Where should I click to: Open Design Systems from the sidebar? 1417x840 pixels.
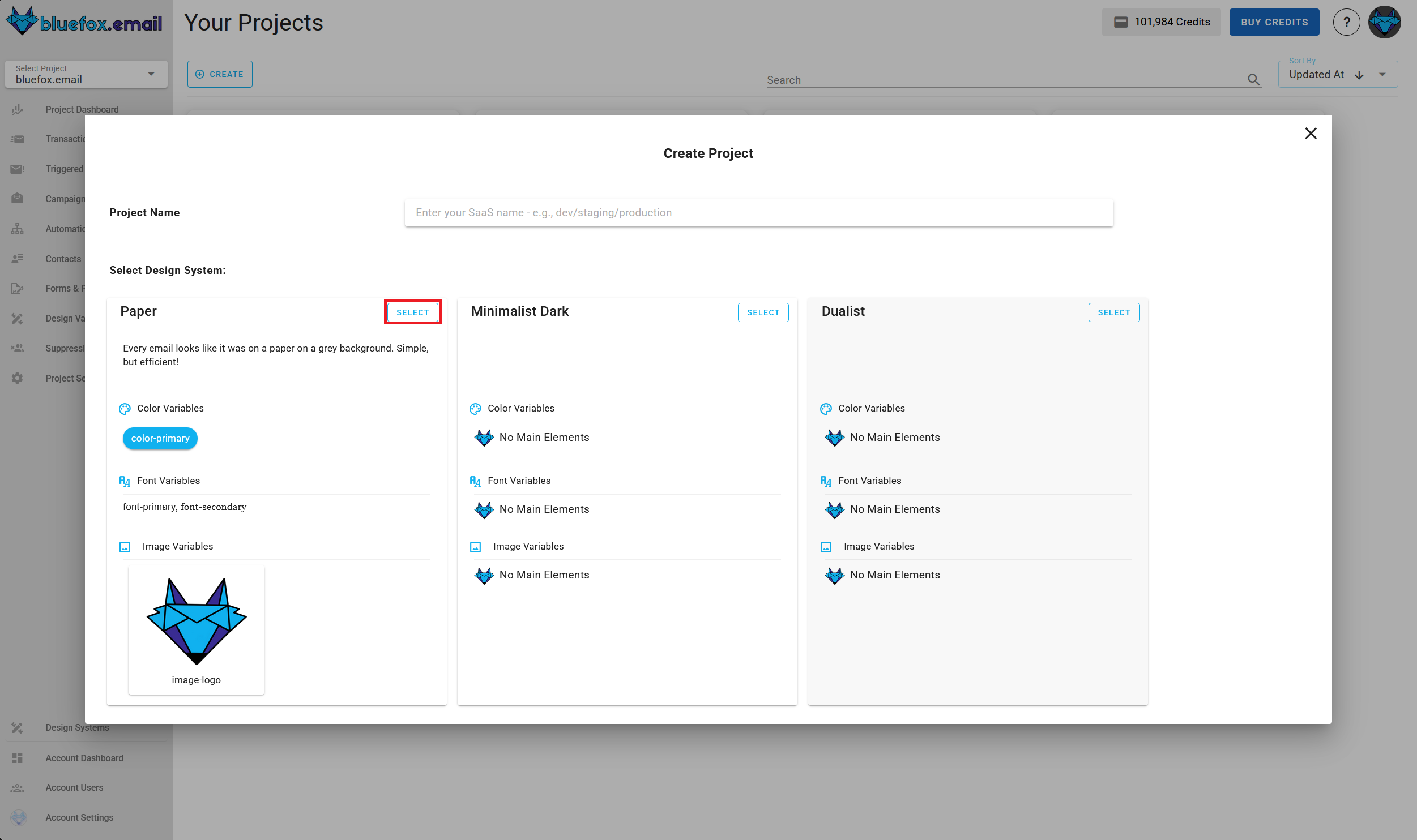(x=77, y=727)
